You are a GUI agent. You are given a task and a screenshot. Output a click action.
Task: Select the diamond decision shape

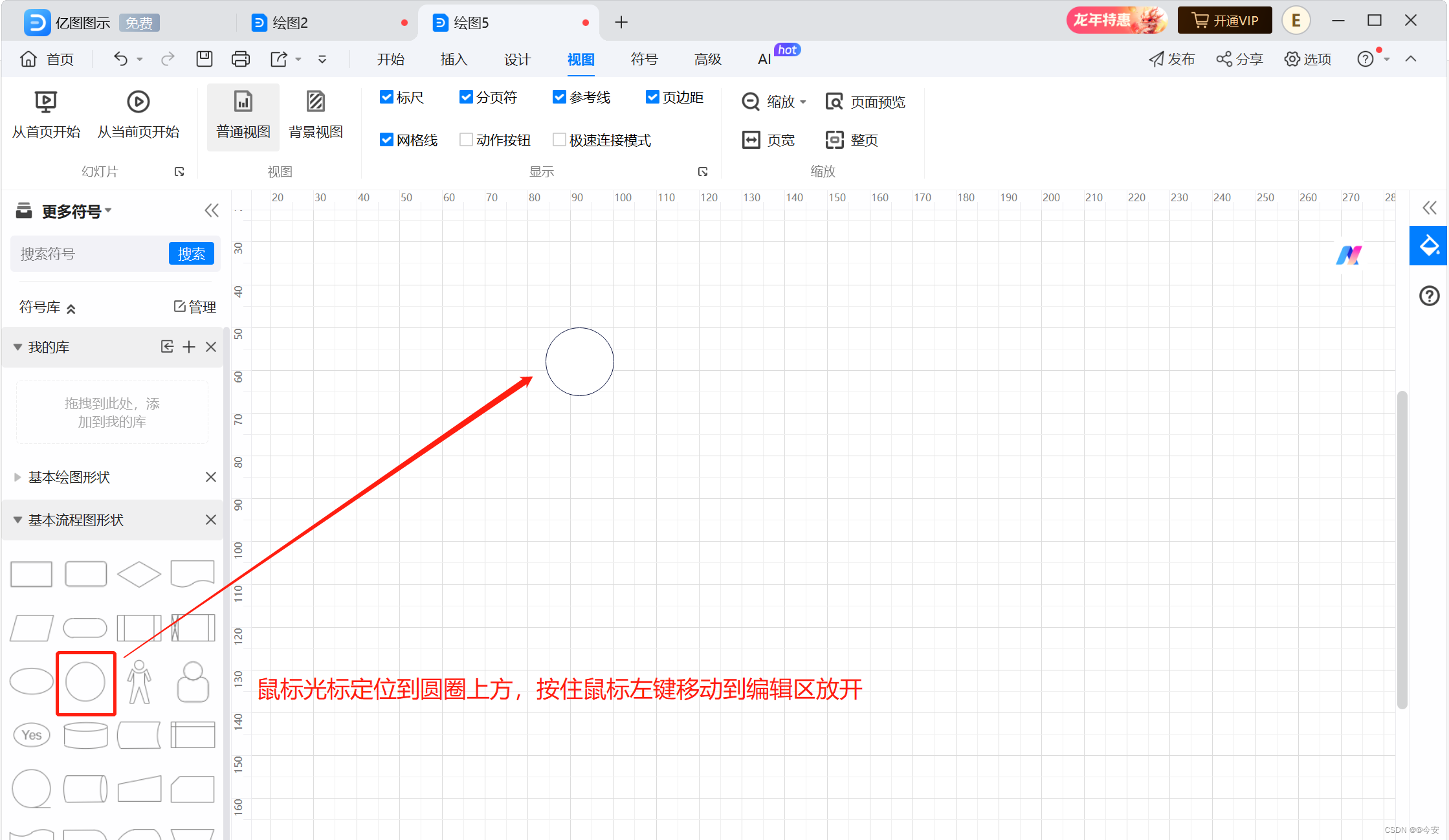(x=139, y=573)
